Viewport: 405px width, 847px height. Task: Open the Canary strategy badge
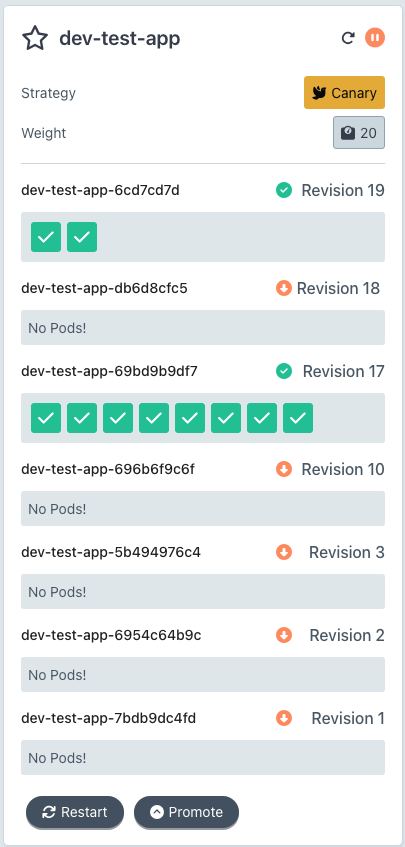point(345,92)
